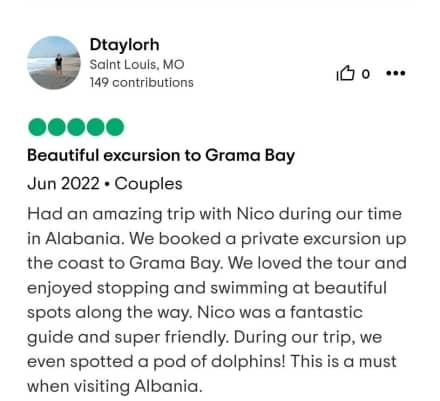Click the helpful vote count 0

pyautogui.click(x=366, y=74)
